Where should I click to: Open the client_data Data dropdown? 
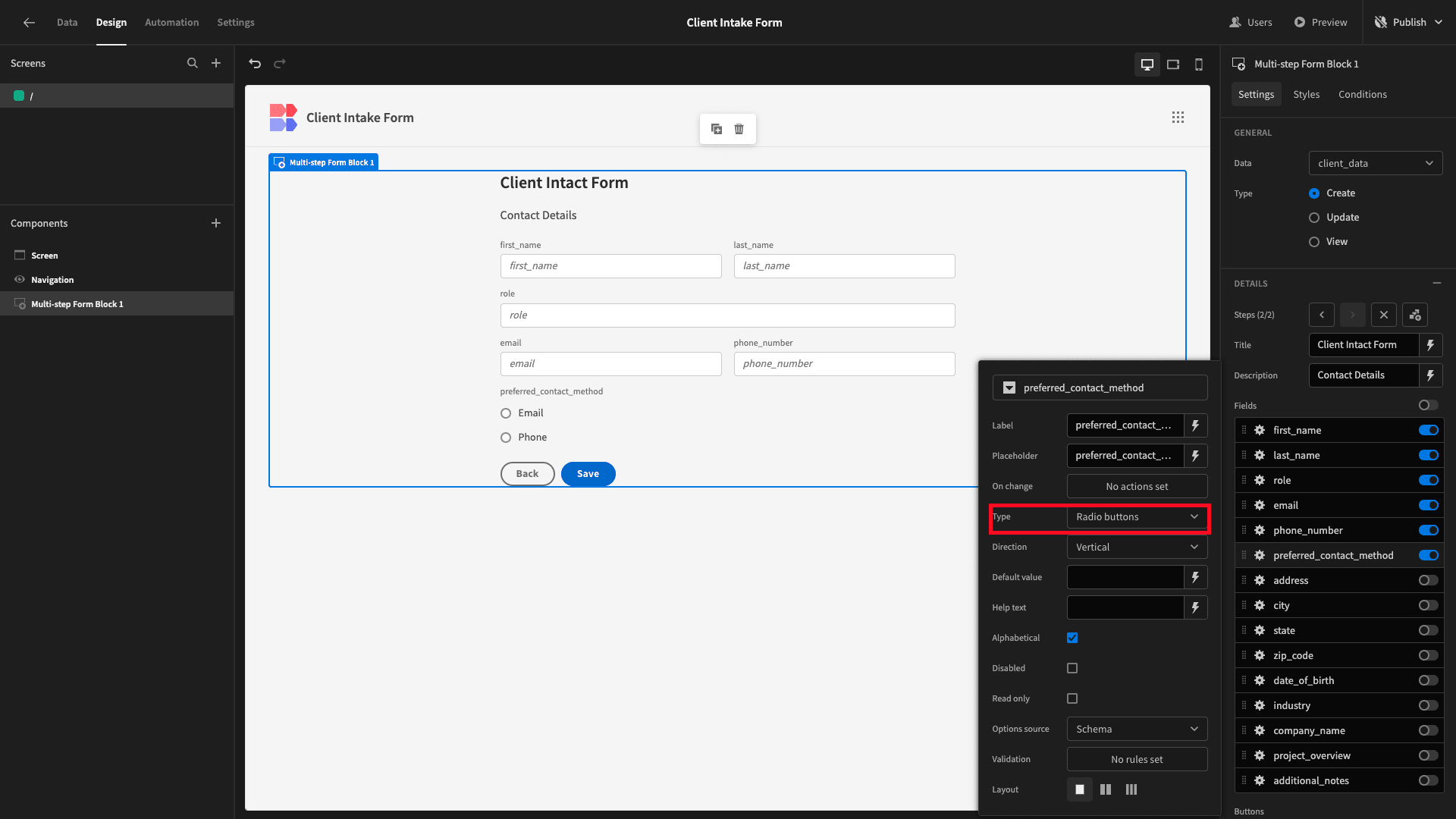click(x=1376, y=163)
